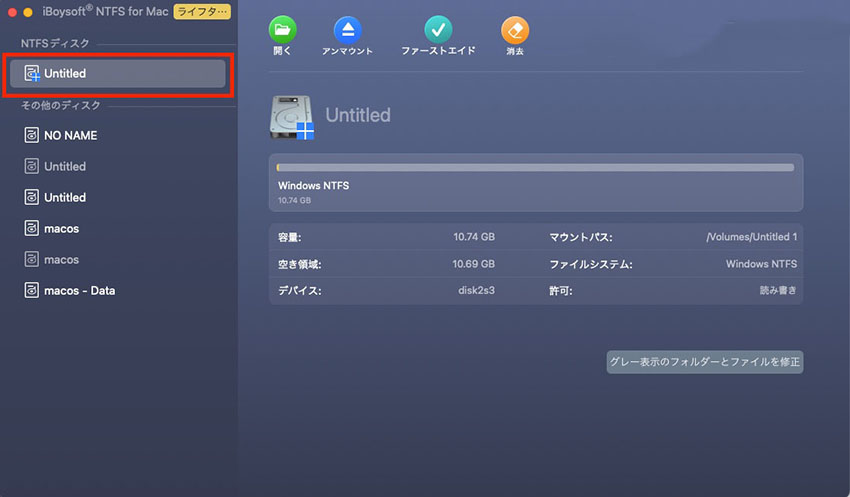Click the device value disk2s3

(x=476, y=291)
